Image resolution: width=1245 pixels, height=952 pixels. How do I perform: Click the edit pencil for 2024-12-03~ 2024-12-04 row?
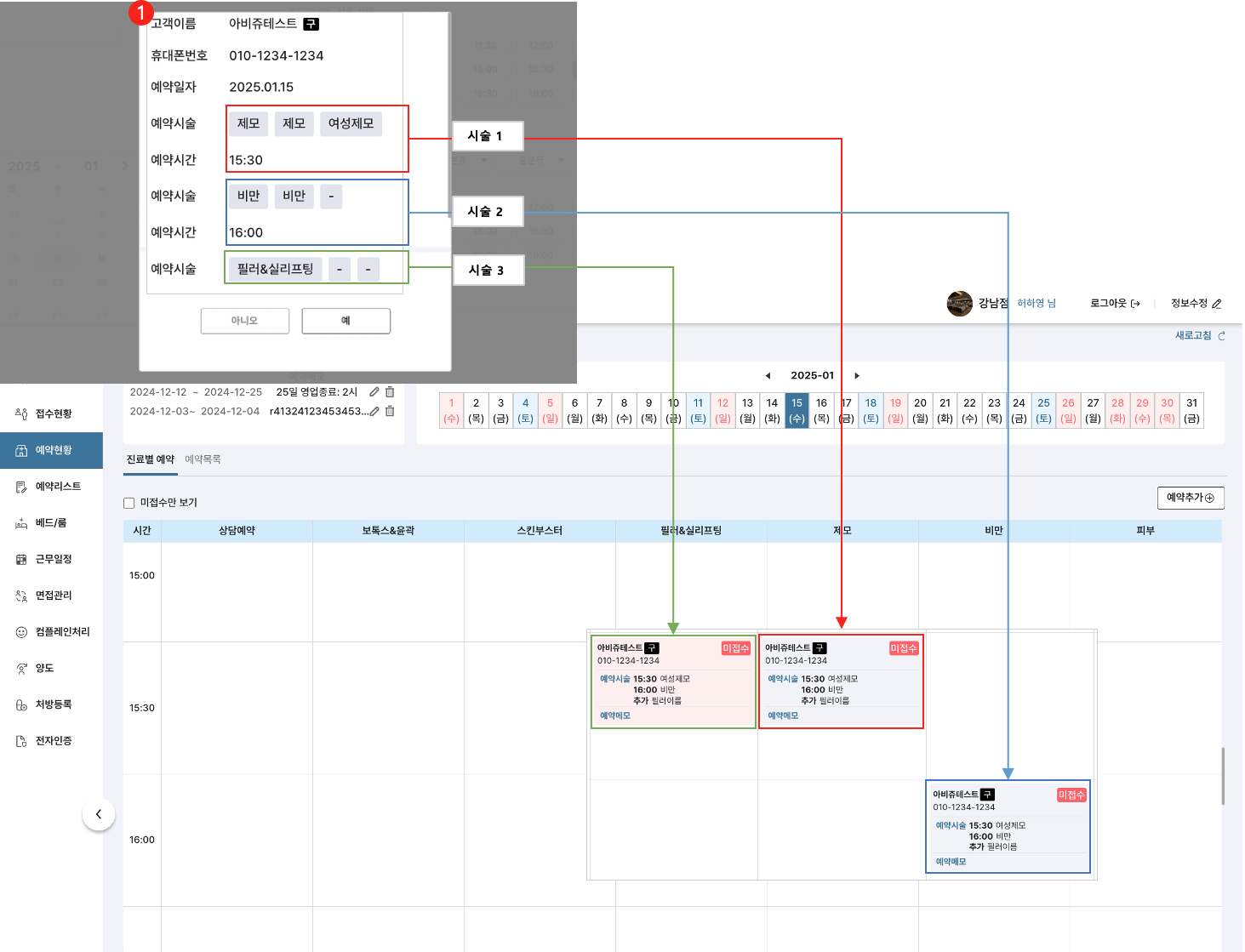(374, 411)
